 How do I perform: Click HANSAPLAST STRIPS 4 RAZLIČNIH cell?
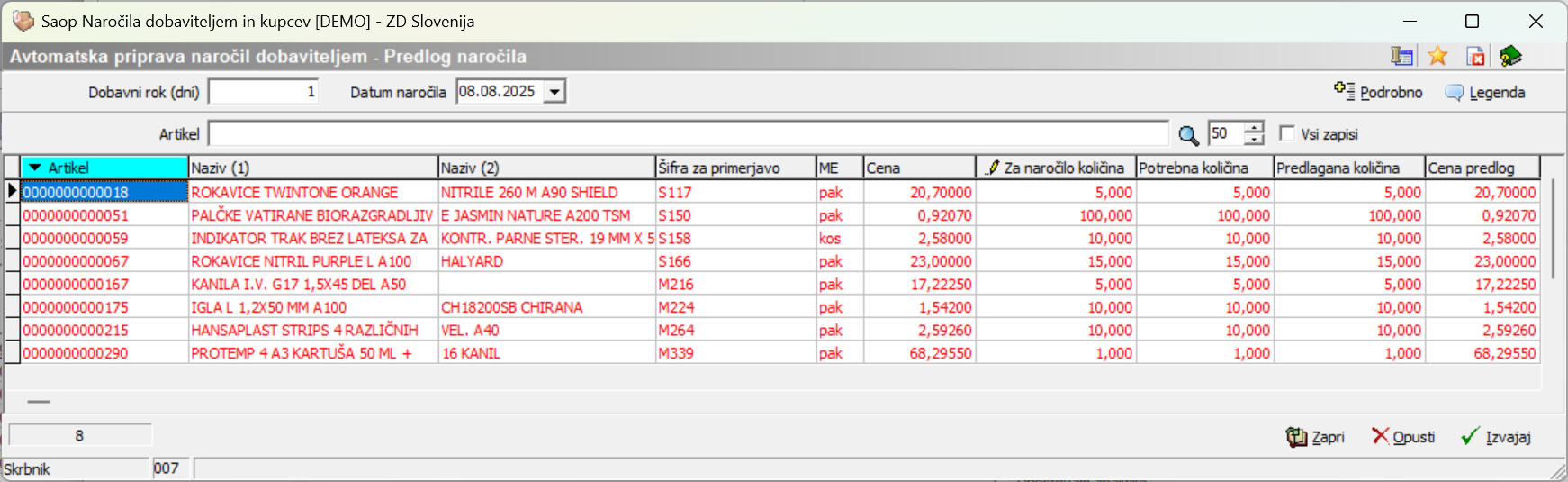(x=312, y=330)
